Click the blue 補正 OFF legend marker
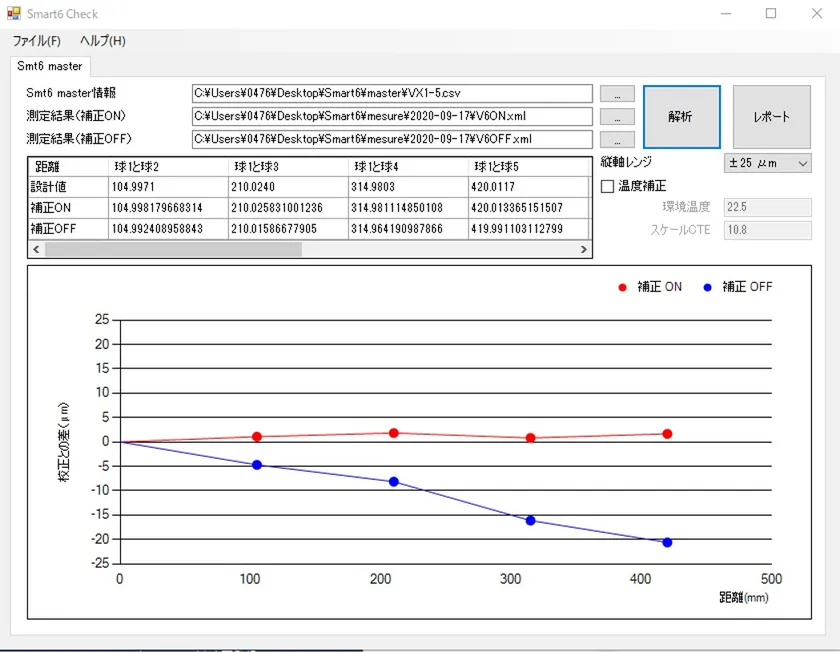Screen dimensions: 840x652 707,287
